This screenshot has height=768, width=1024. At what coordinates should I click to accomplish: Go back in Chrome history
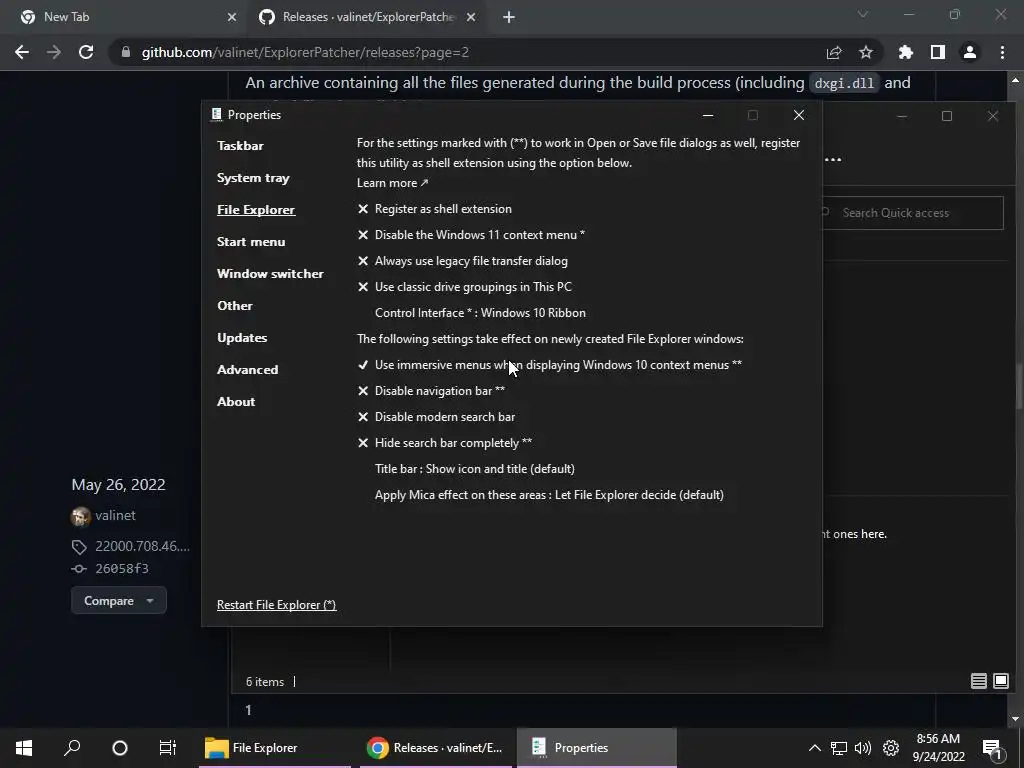point(22,52)
